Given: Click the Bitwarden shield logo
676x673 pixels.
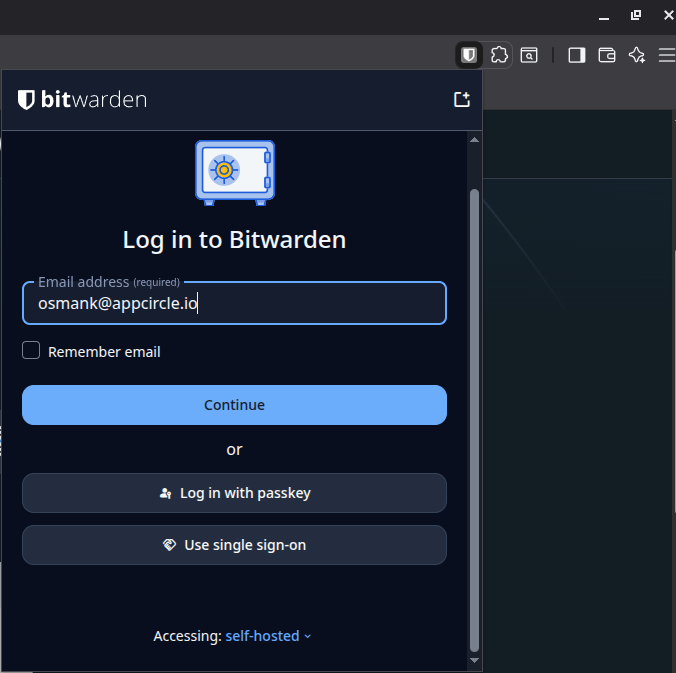Looking at the screenshot, I should click(26, 100).
